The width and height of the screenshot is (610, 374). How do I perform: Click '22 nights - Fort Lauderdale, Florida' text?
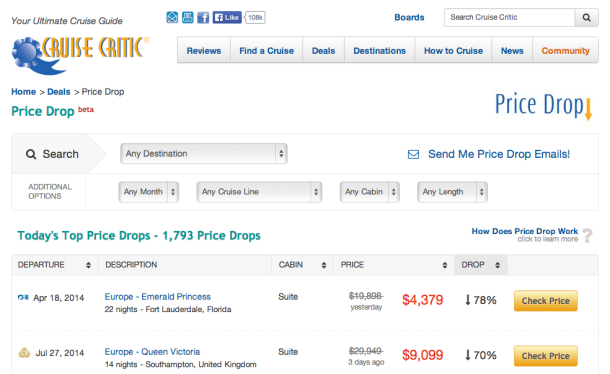click(168, 309)
